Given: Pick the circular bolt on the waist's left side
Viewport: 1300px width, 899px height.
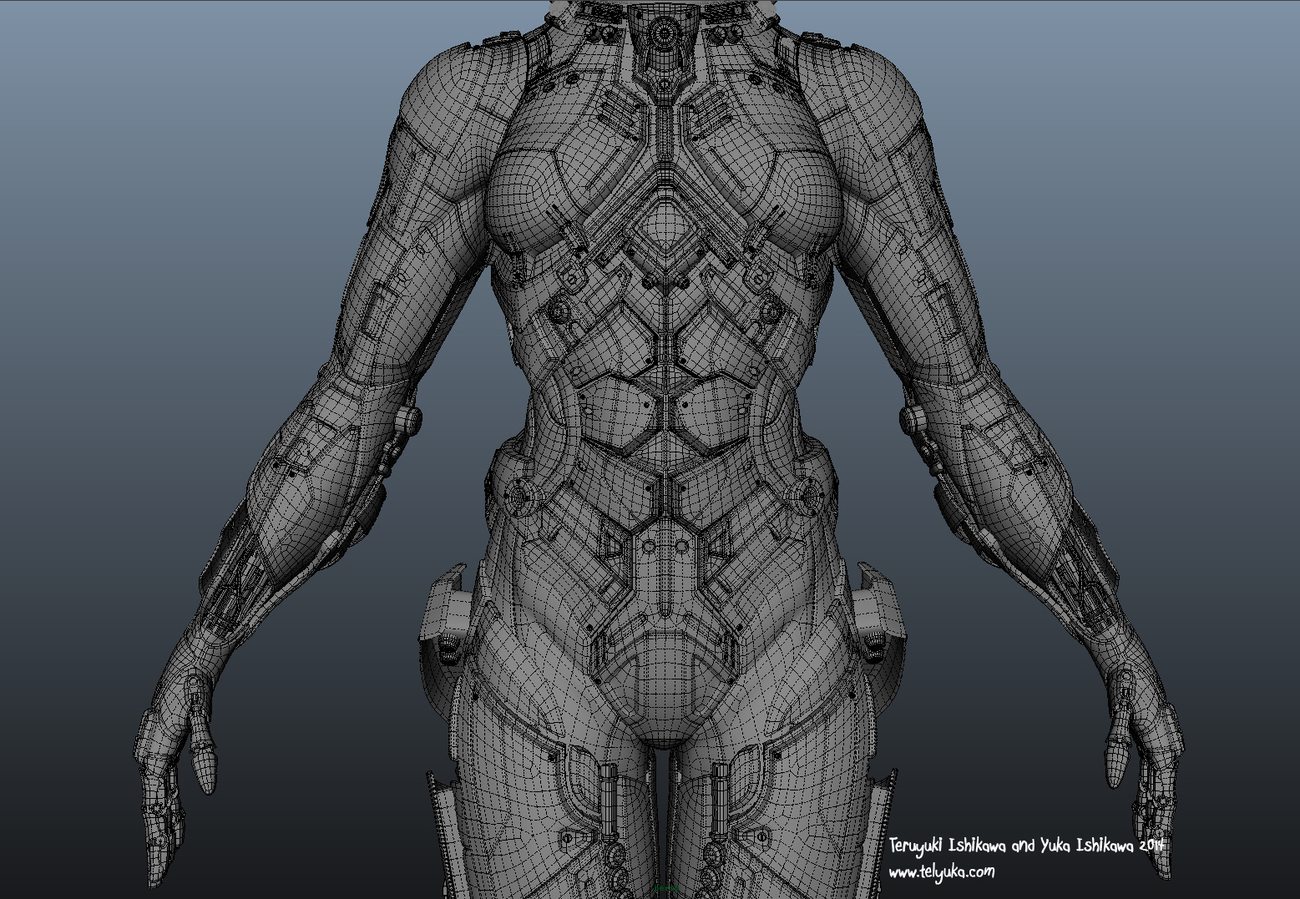Looking at the screenshot, I should coord(524,492).
